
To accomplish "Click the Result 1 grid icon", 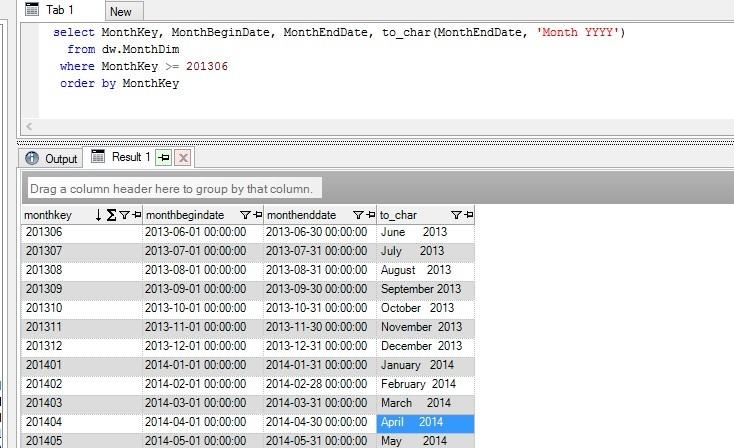I will tap(98, 156).
